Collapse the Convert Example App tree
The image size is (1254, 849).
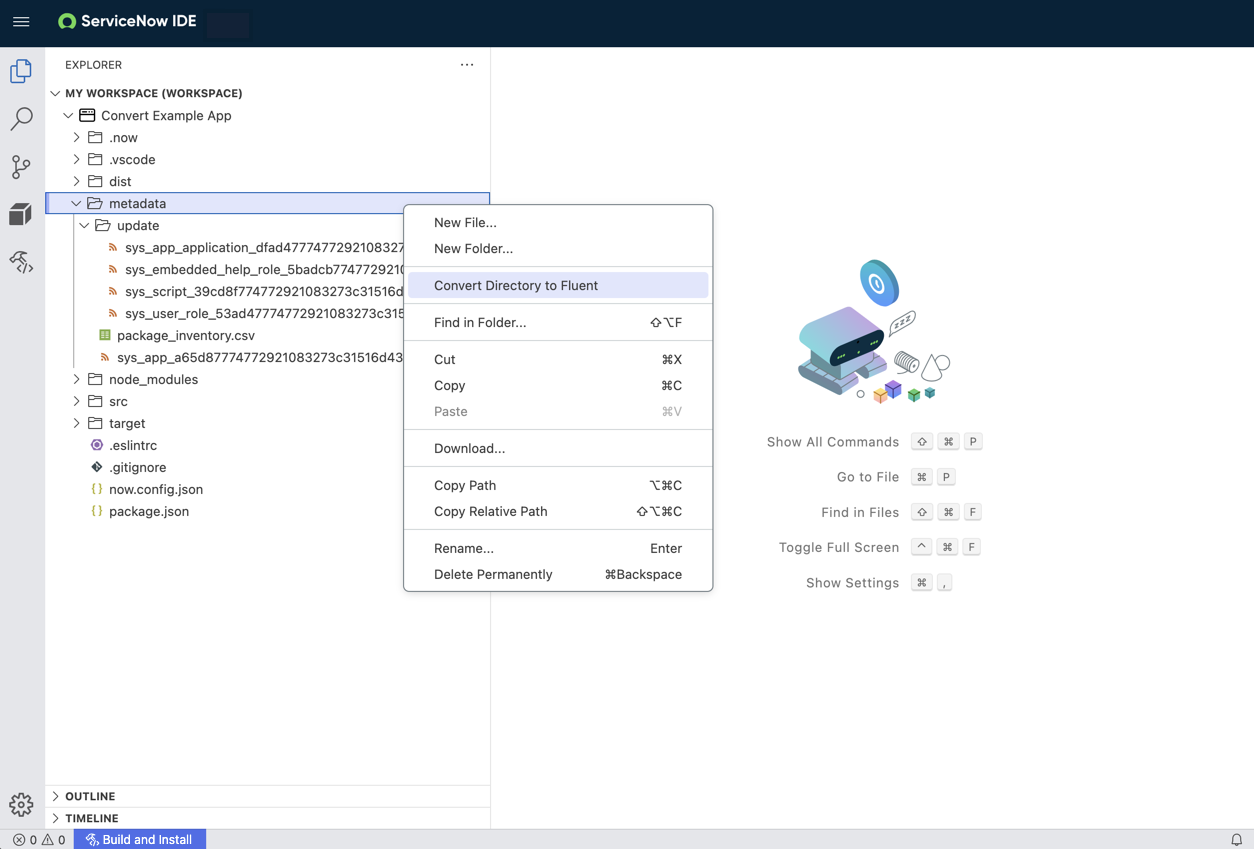pos(69,115)
